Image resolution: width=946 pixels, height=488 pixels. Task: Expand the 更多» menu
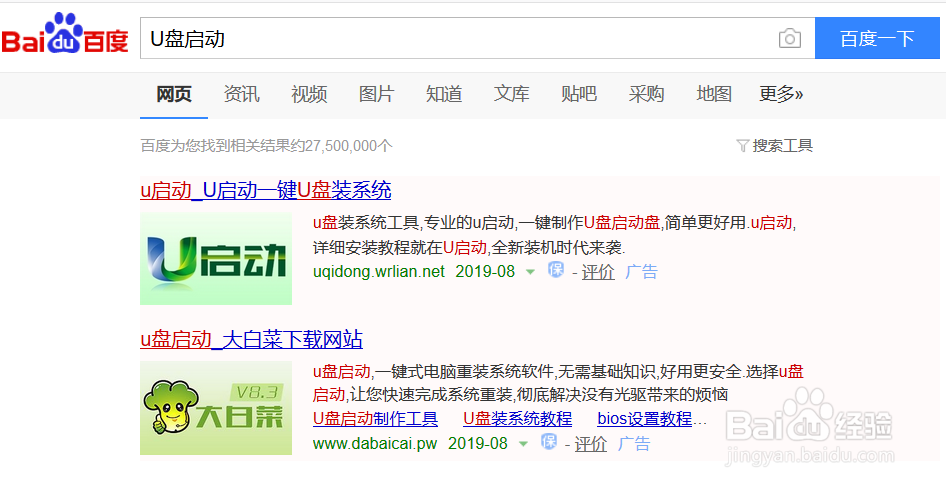[781, 94]
